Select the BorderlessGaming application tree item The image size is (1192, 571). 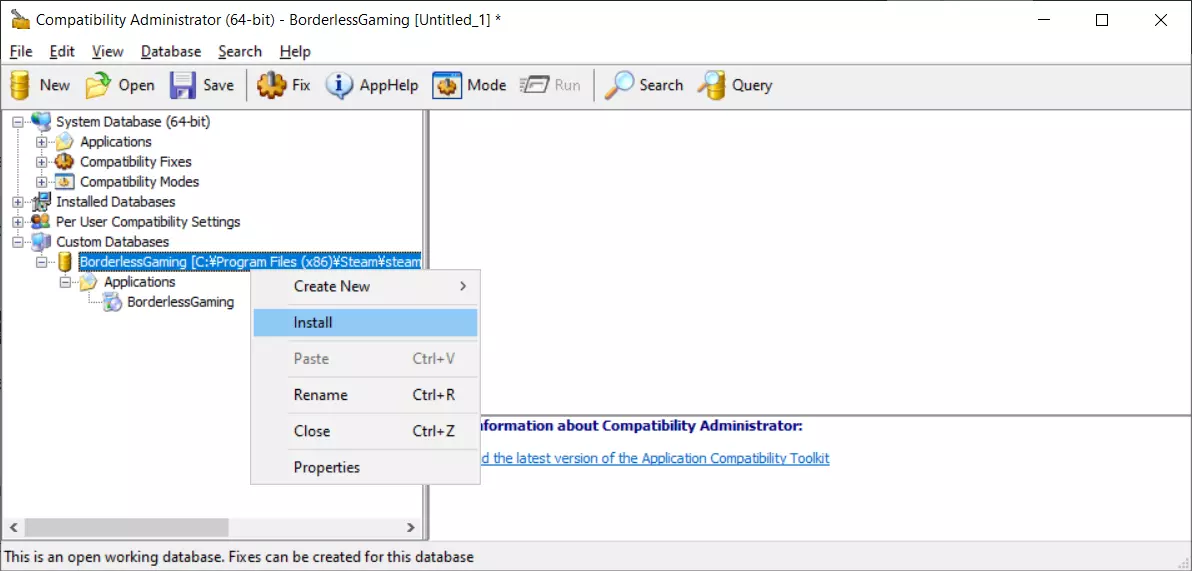coord(180,303)
